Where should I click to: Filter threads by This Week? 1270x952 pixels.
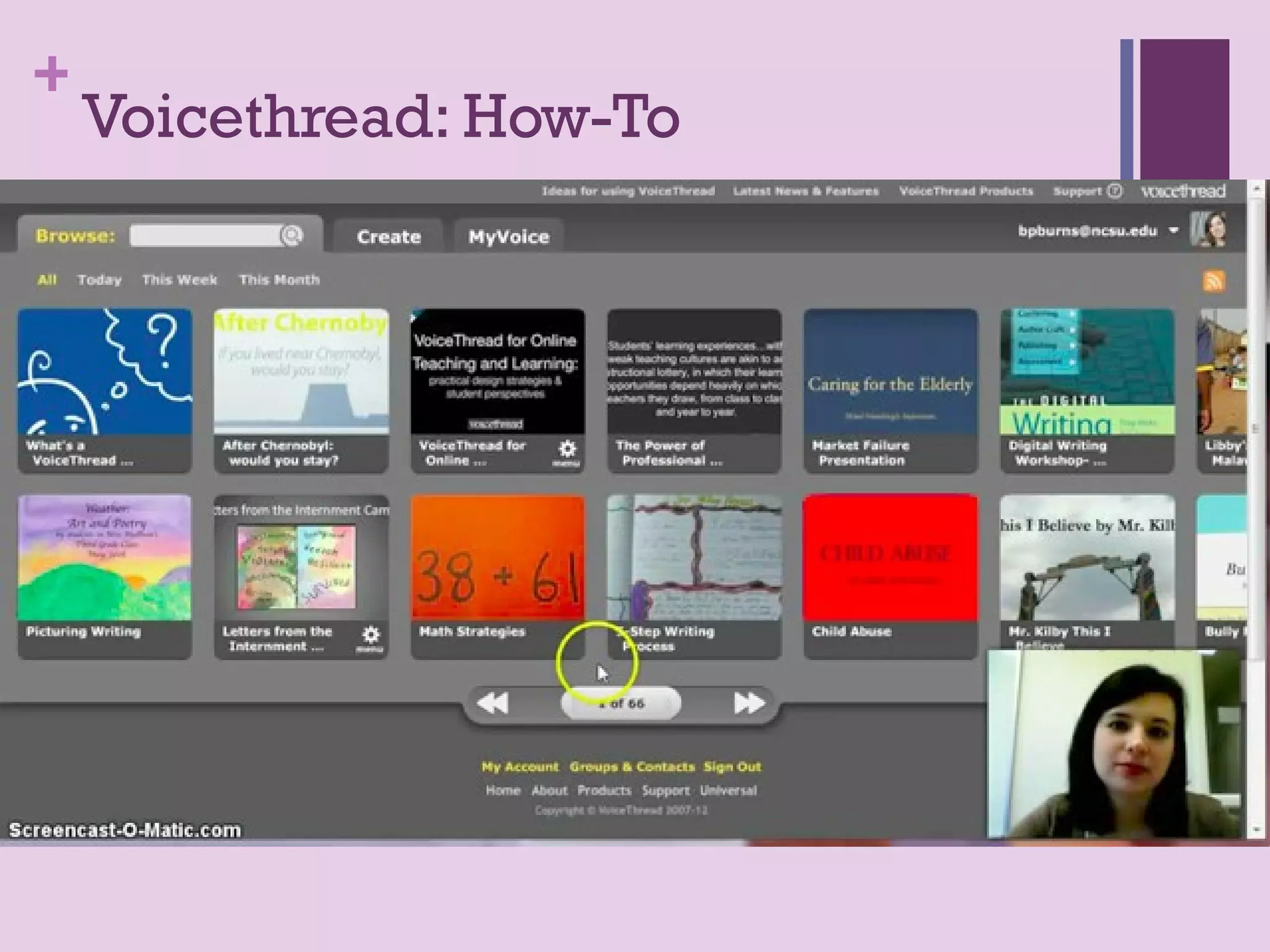click(180, 280)
